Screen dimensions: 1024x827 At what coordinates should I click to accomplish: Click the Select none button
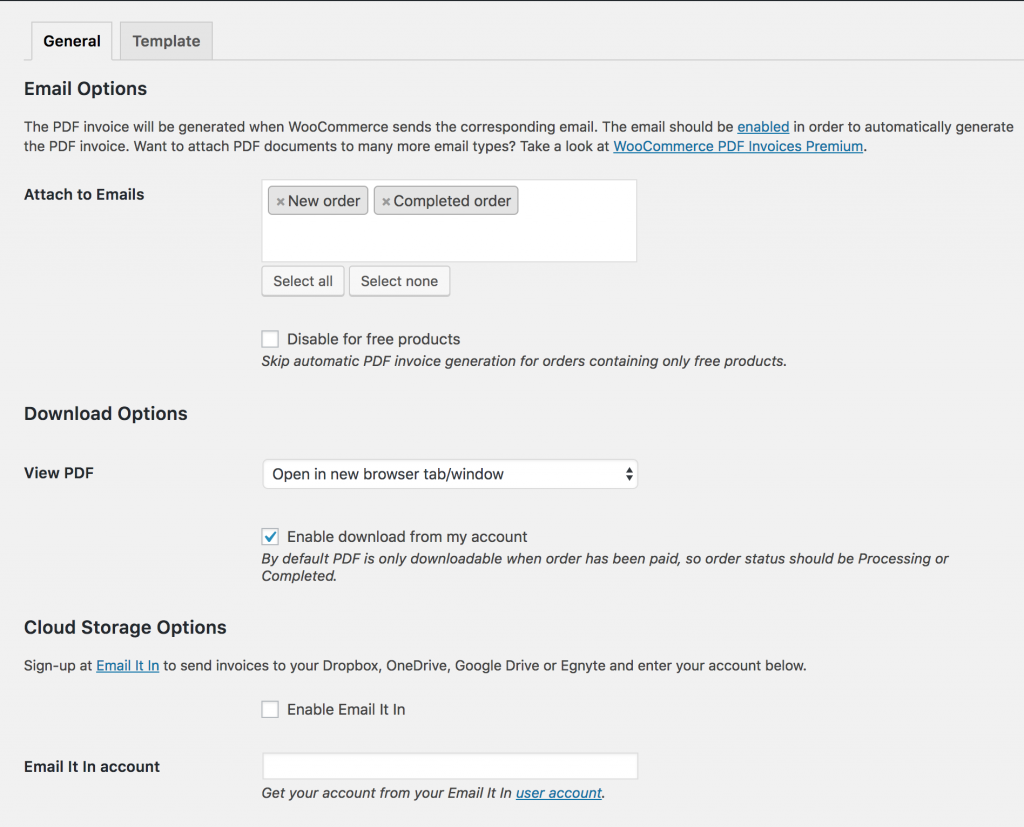coord(399,281)
